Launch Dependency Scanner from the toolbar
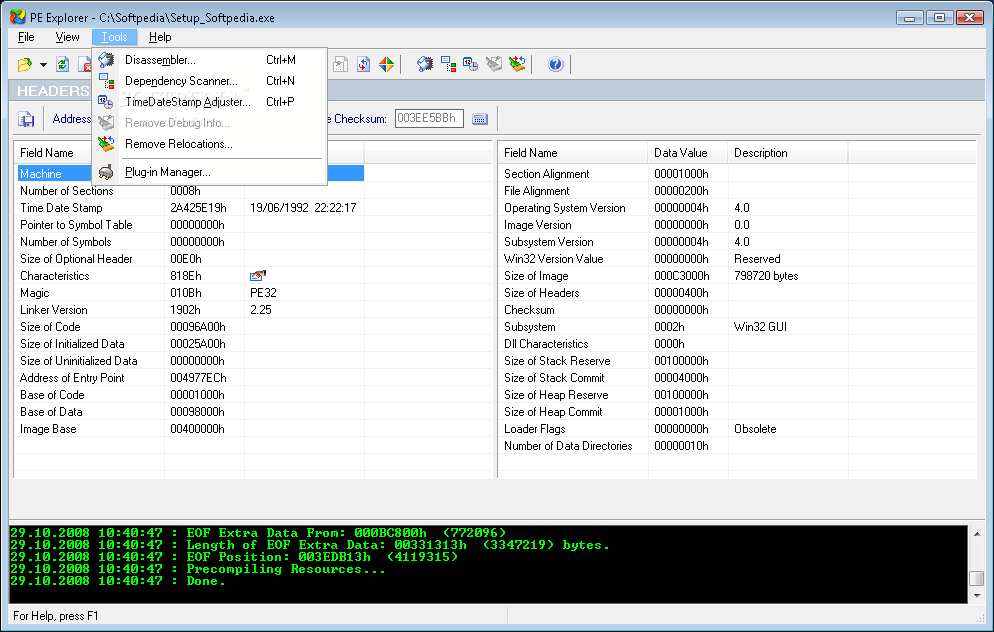 [448, 64]
